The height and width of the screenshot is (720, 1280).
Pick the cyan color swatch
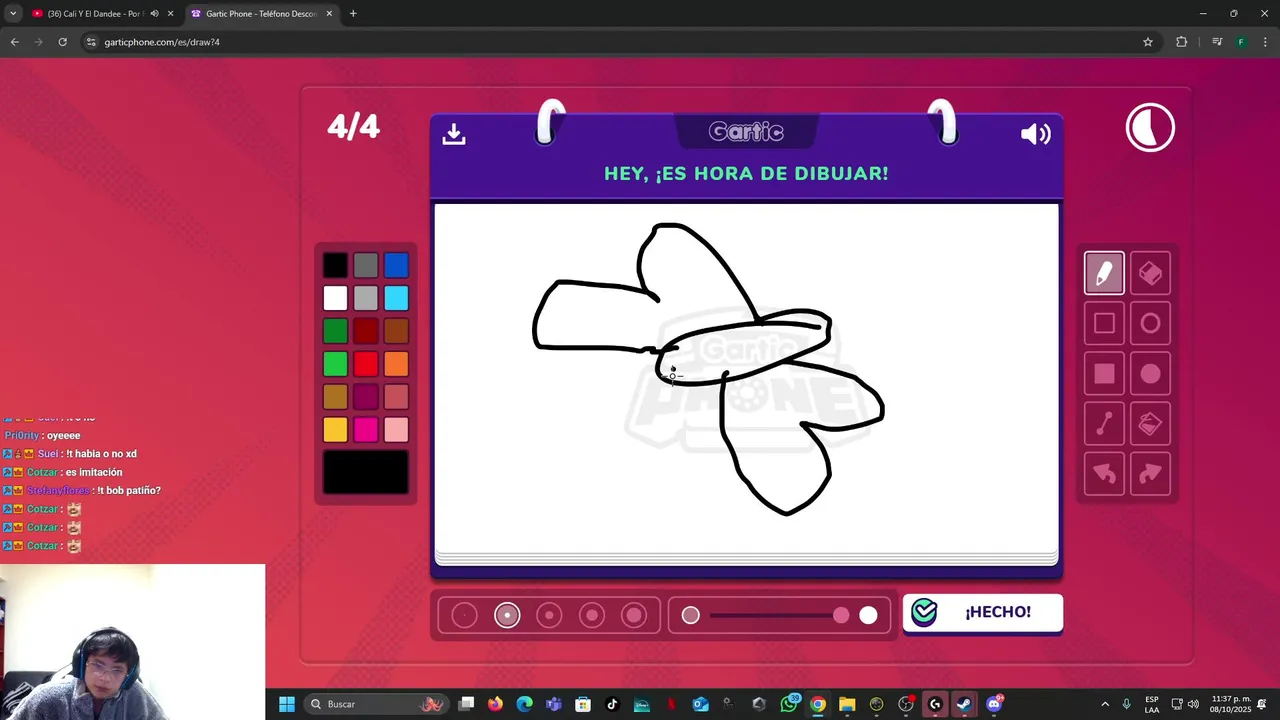(396, 298)
